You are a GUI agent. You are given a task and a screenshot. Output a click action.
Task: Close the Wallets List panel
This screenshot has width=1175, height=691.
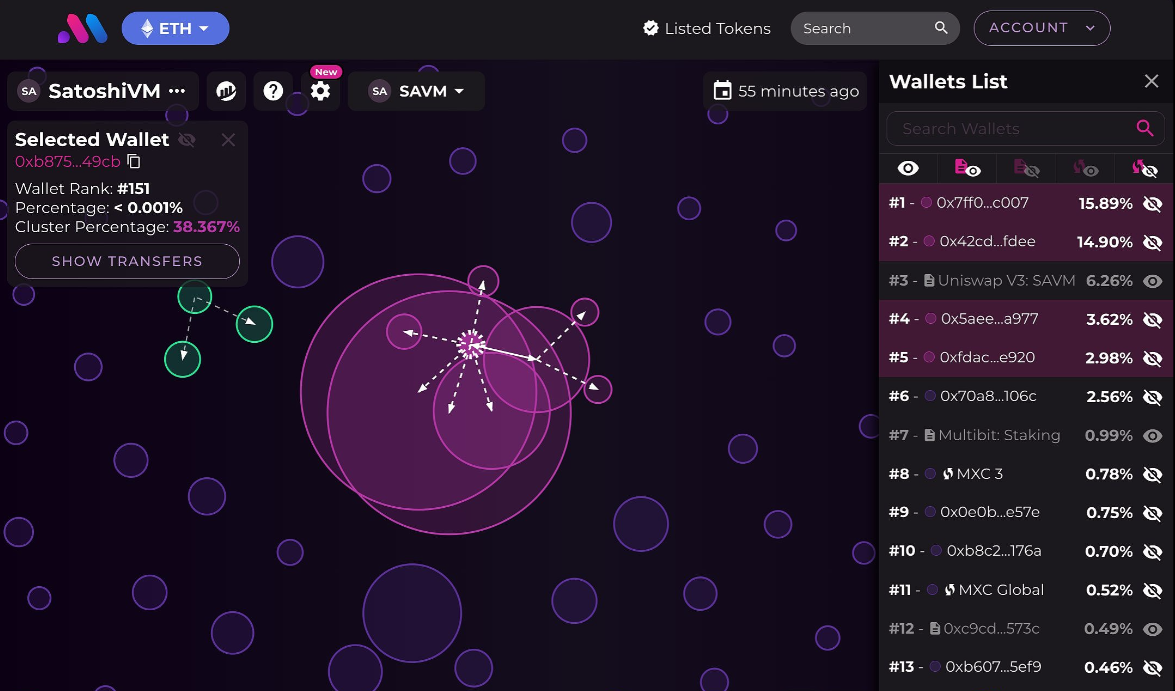coord(1151,82)
